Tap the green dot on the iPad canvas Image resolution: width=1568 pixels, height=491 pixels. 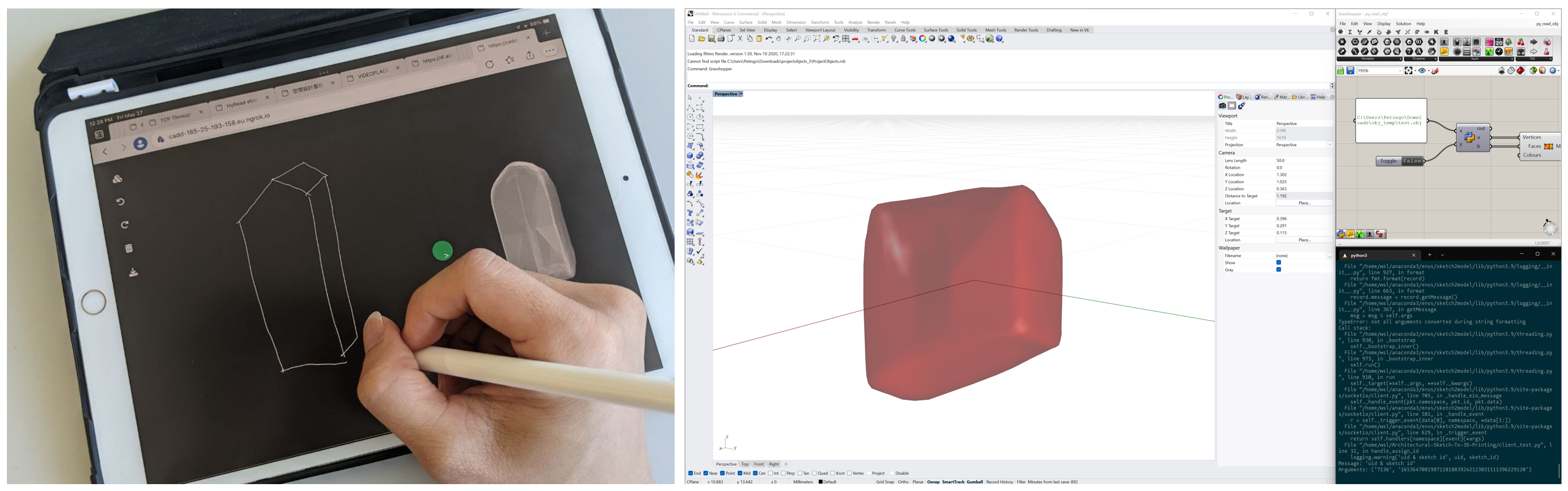(443, 251)
